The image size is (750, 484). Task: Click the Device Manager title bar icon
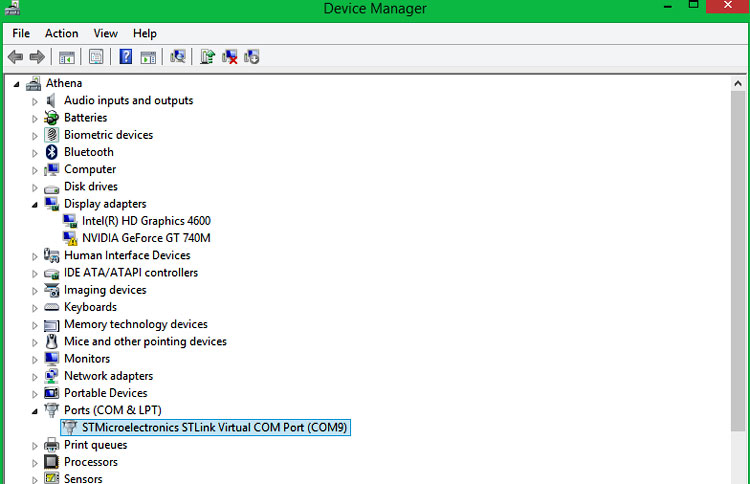[x=12, y=8]
